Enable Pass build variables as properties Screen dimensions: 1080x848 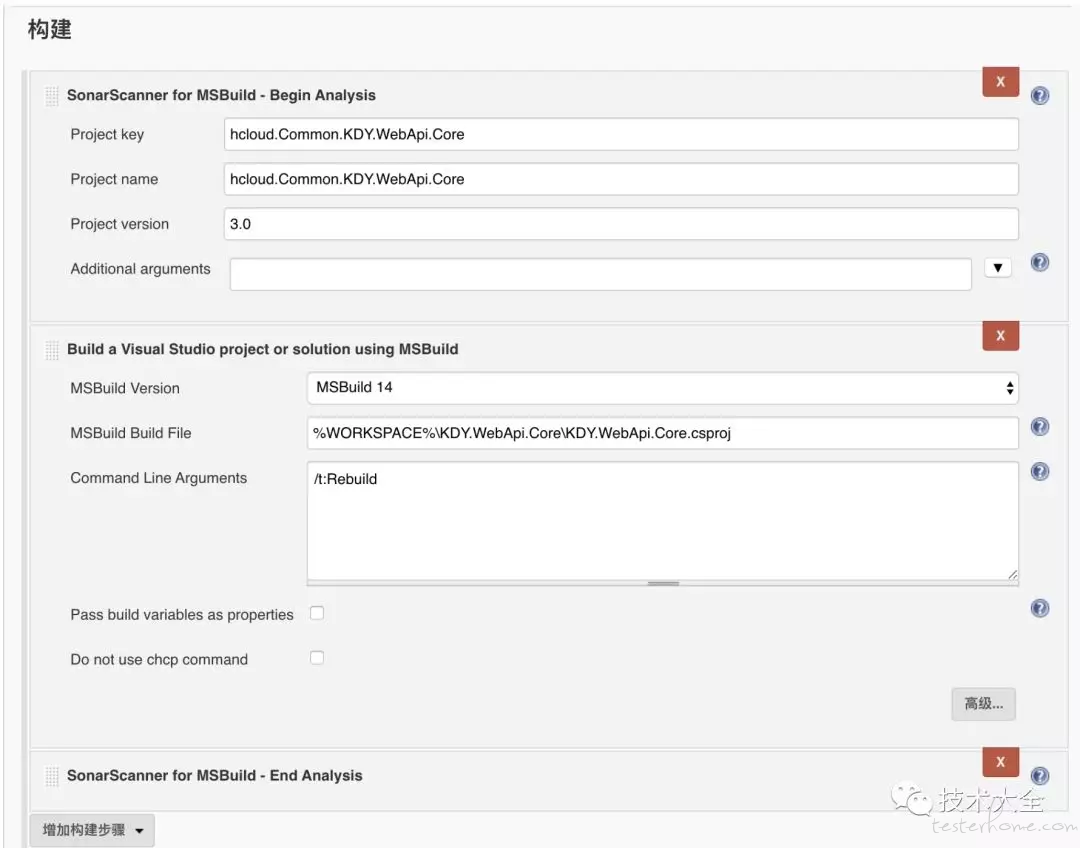pos(317,613)
